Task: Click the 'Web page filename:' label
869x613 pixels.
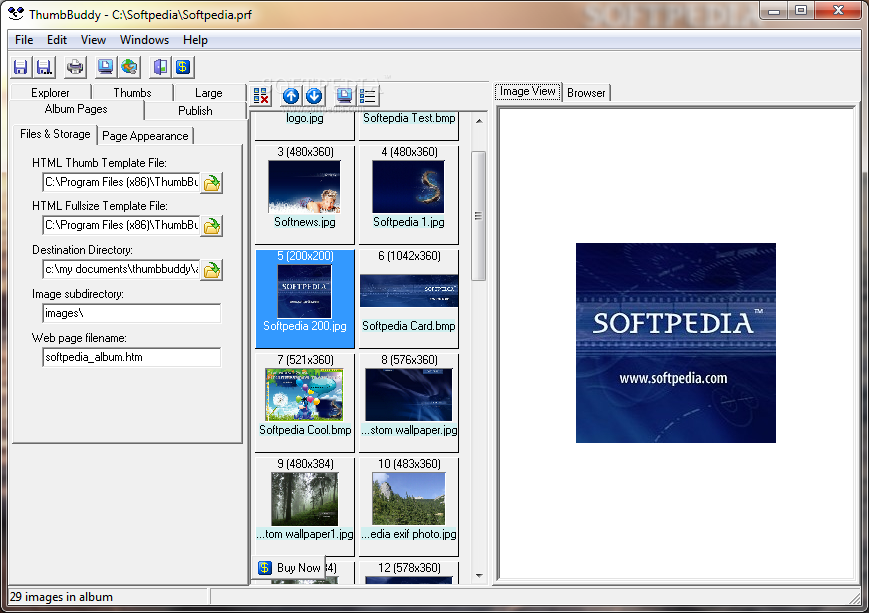Action: click(79, 338)
